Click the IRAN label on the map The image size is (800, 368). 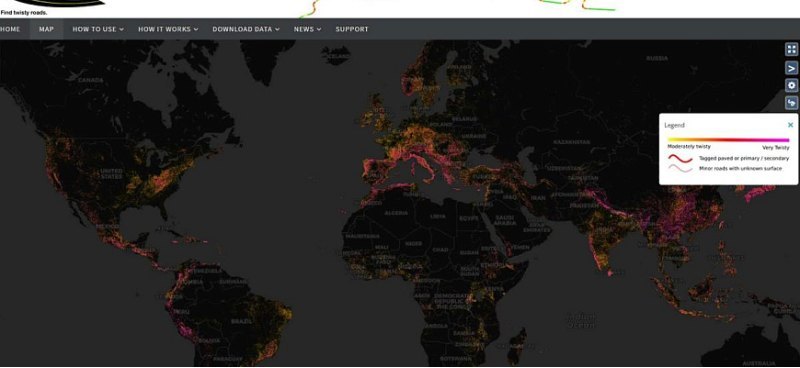538,198
